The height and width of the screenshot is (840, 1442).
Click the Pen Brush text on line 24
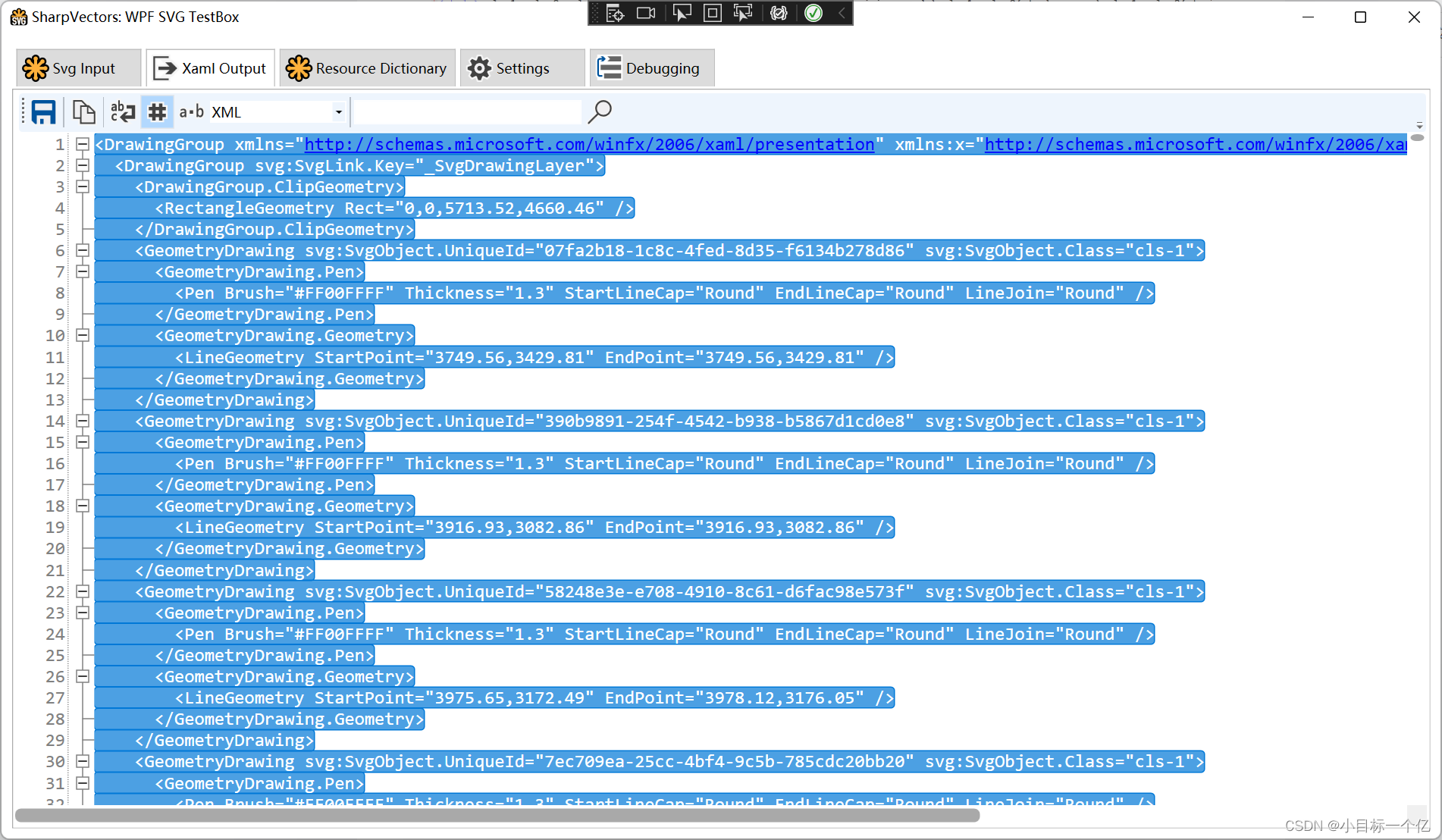coord(664,634)
